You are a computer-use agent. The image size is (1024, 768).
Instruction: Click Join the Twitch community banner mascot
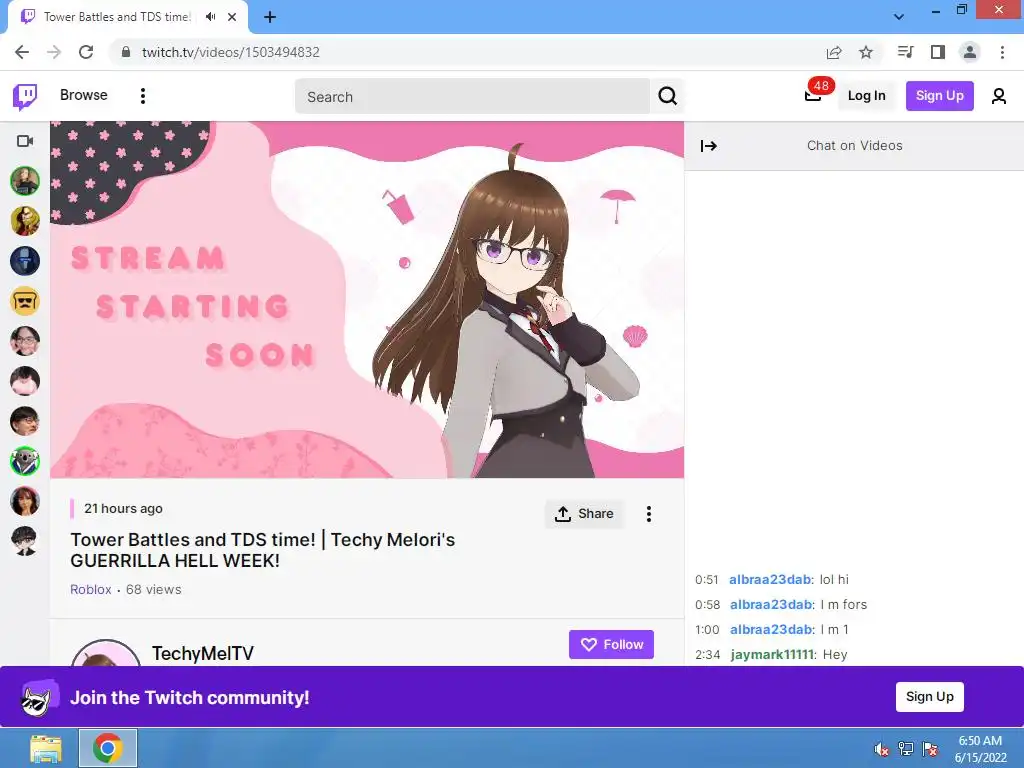click(39, 697)
